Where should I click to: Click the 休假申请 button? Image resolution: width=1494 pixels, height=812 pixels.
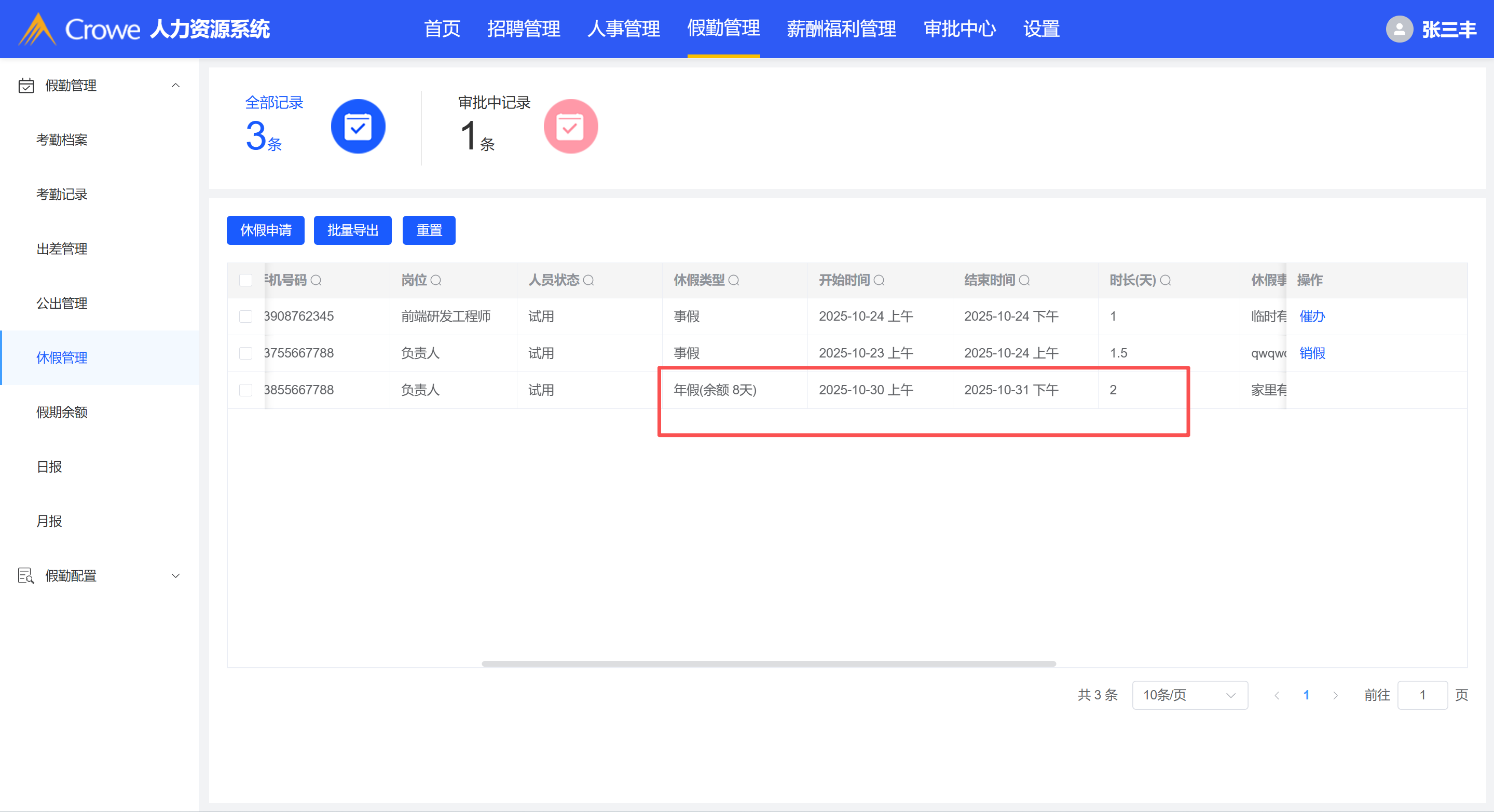266,231
